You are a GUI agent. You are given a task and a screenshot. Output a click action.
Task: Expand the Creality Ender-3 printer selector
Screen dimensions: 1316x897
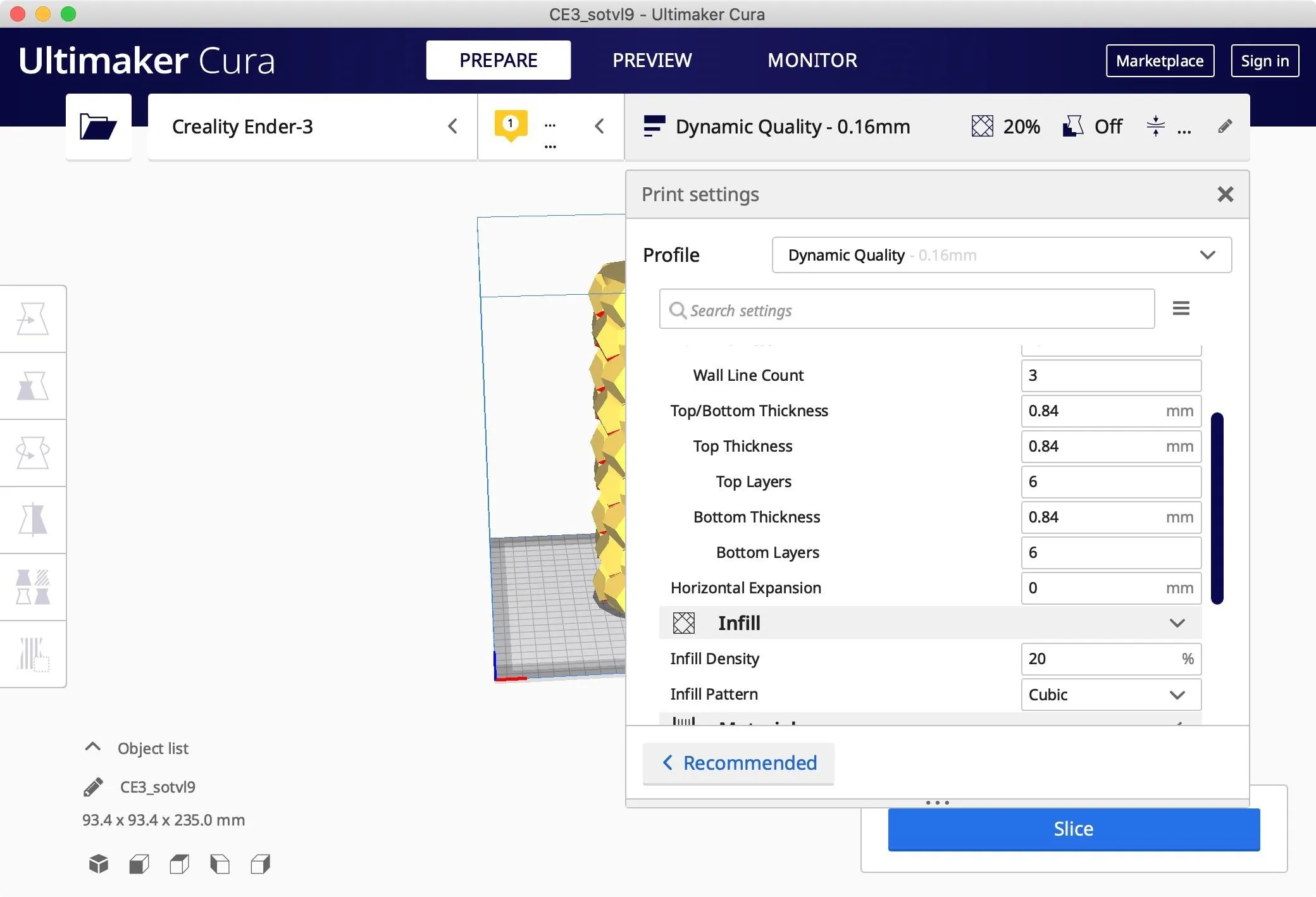[312, 127]
